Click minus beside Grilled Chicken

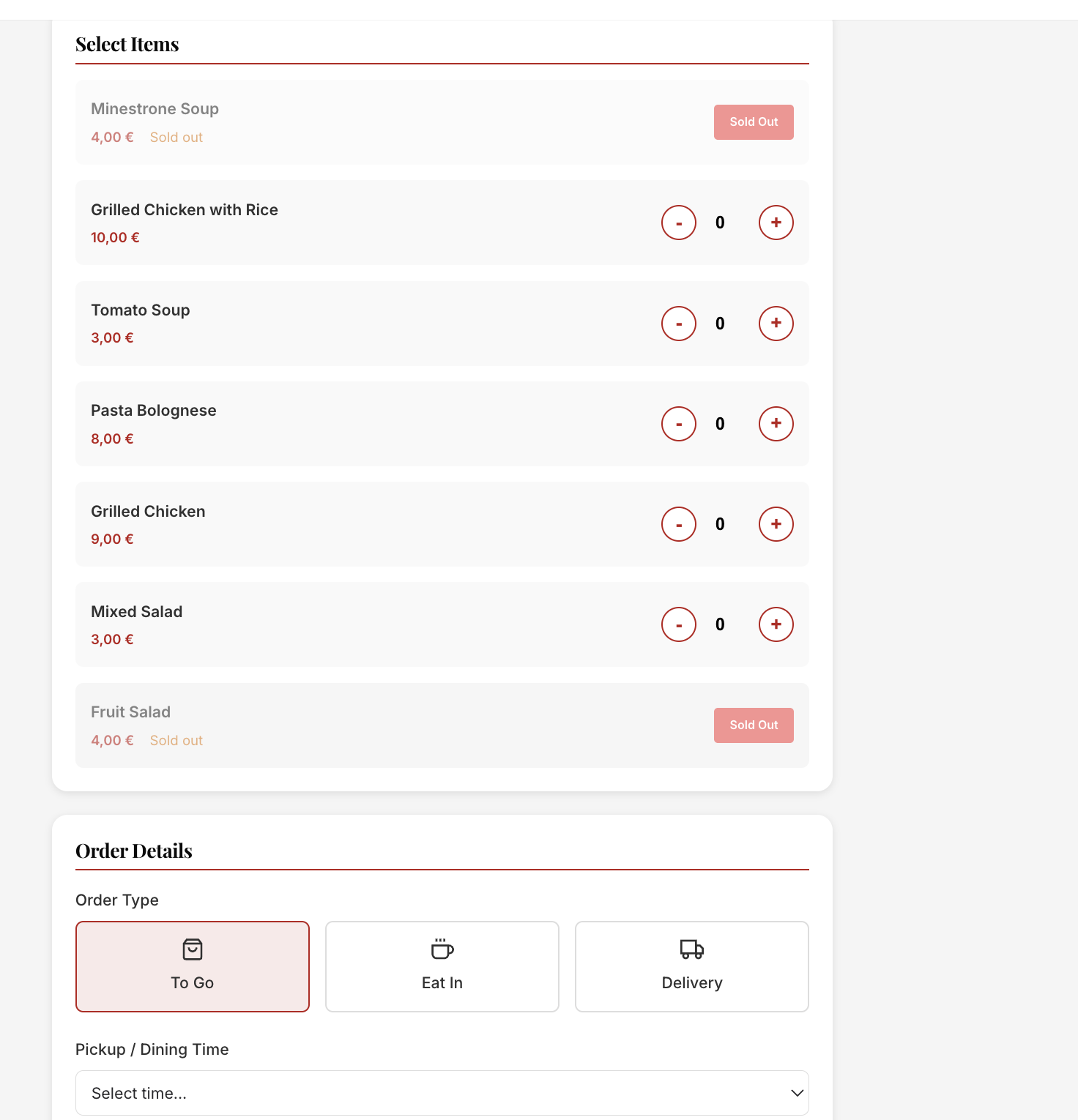678,523
